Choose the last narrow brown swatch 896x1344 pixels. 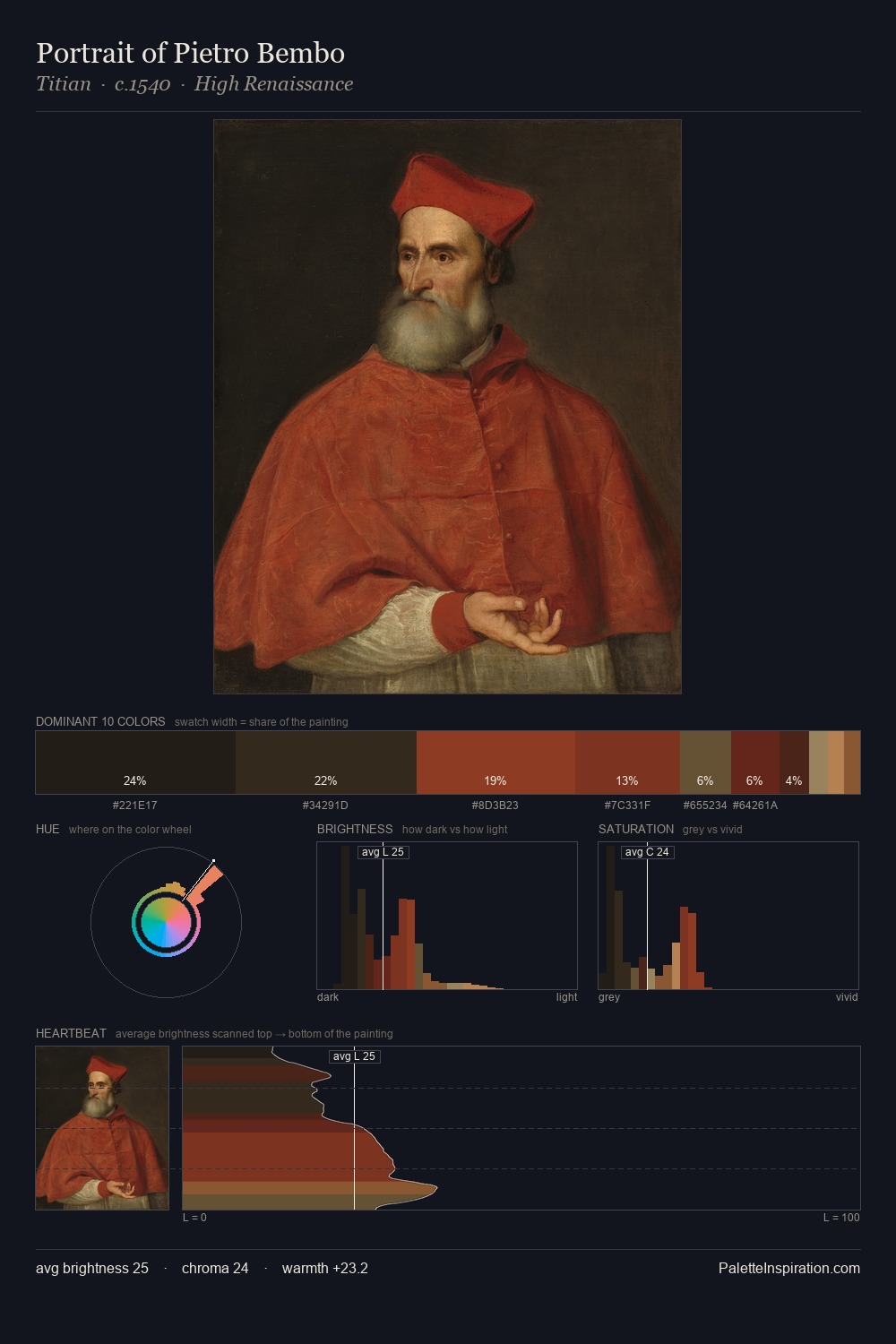[852, 762]
